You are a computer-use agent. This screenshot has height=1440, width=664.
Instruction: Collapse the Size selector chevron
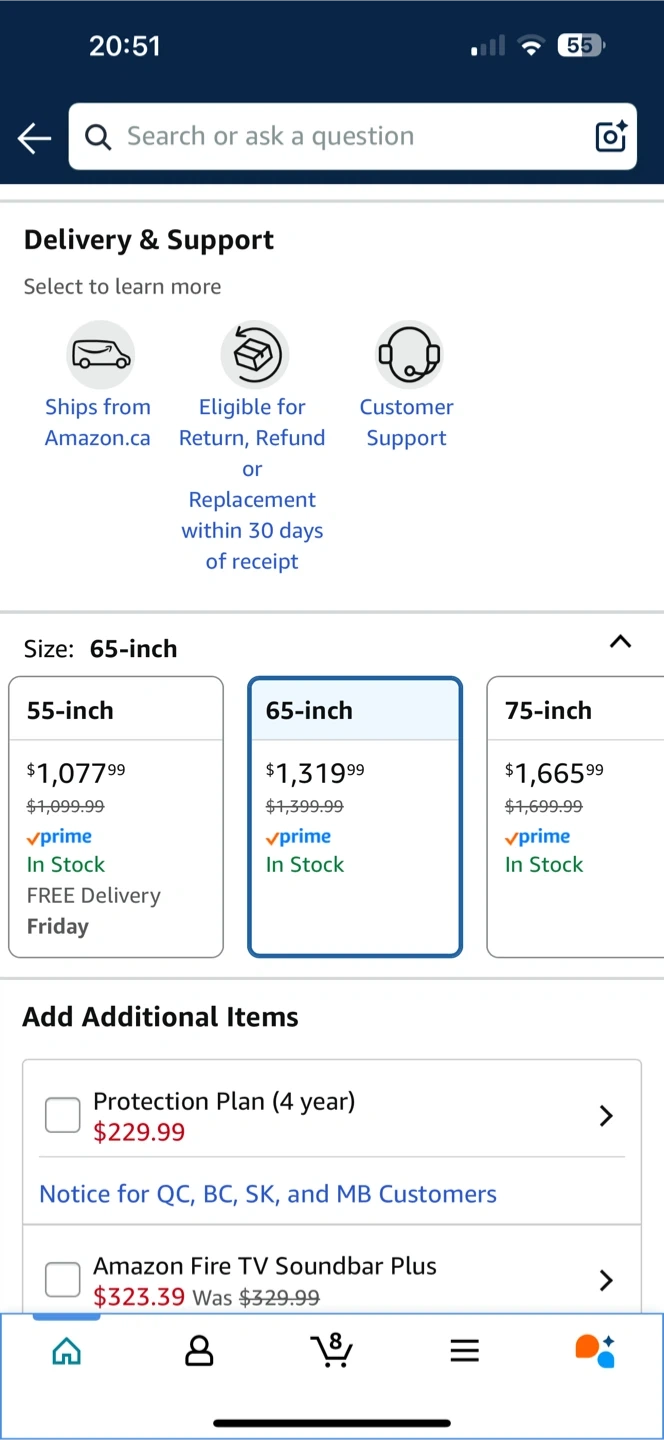[x=620, y=642]
